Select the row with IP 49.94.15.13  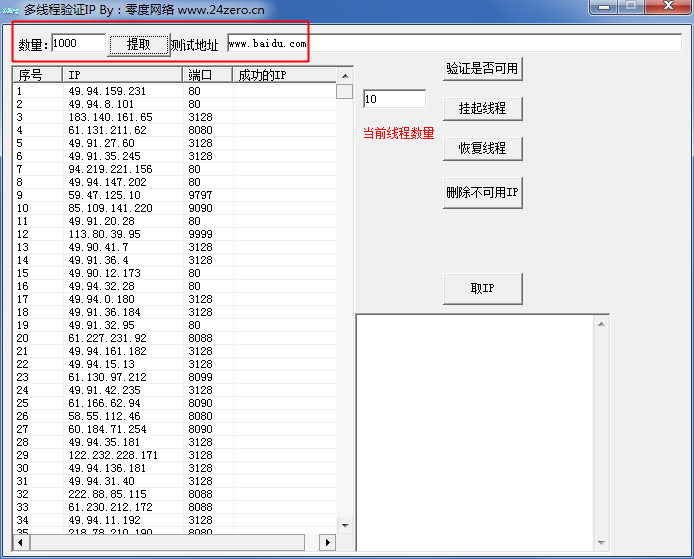point(174,364)
